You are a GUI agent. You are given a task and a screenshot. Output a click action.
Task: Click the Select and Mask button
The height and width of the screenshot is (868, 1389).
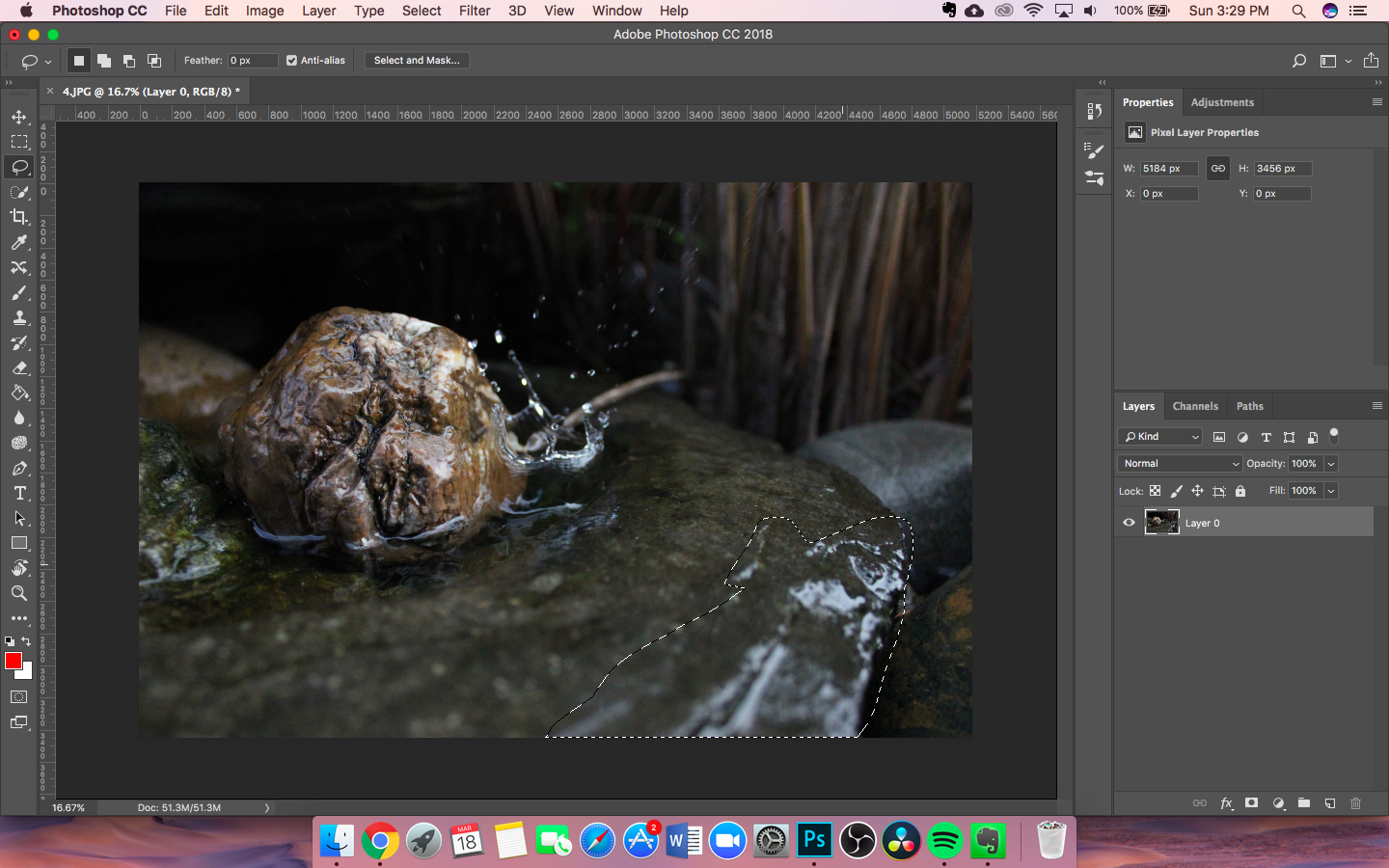coord(417,60)
